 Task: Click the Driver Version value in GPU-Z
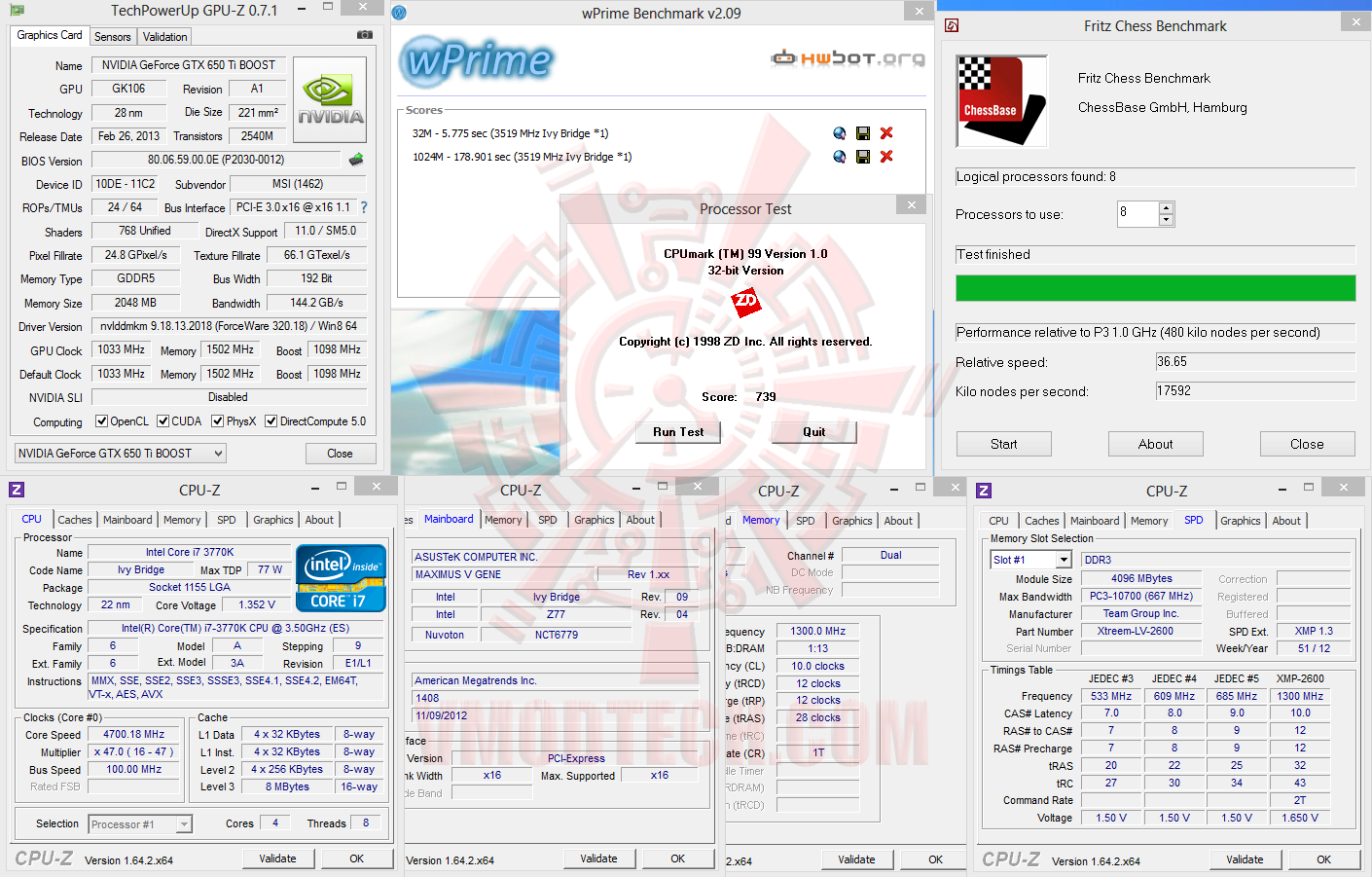[x=229, y=326]
